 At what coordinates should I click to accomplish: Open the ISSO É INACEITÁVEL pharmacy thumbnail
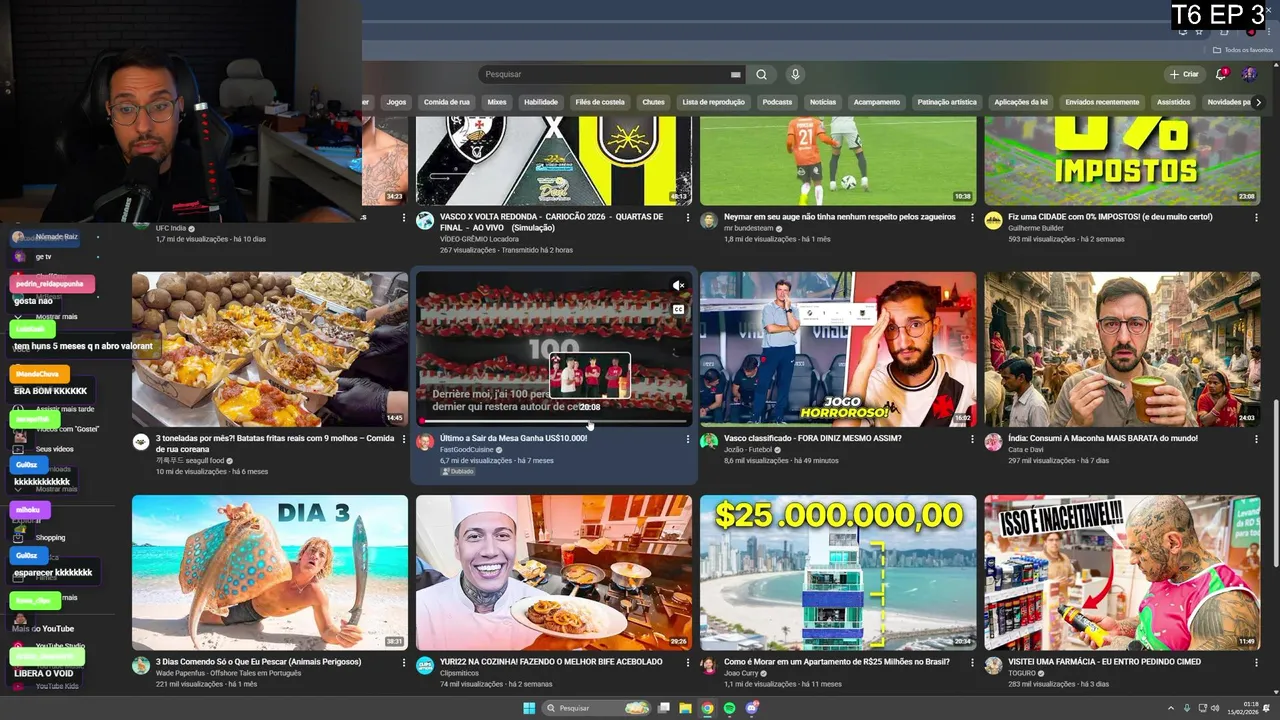1122,572
